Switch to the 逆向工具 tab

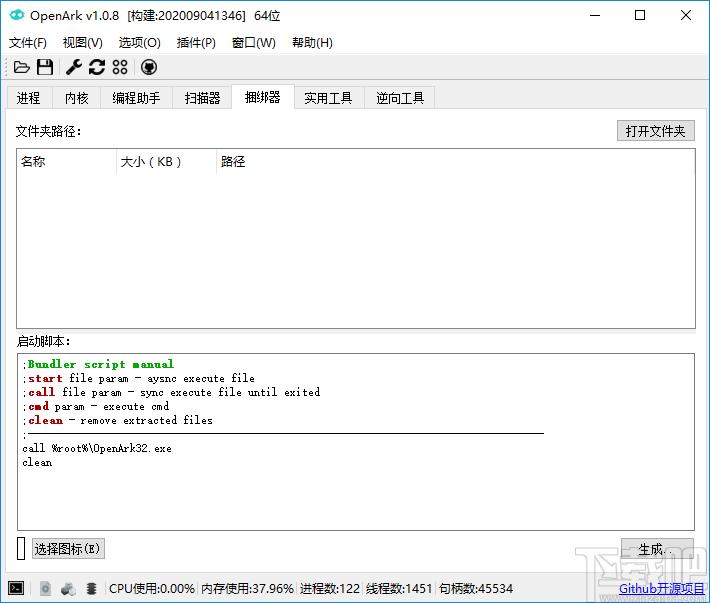pyautogui.click(x=400, y=98)
